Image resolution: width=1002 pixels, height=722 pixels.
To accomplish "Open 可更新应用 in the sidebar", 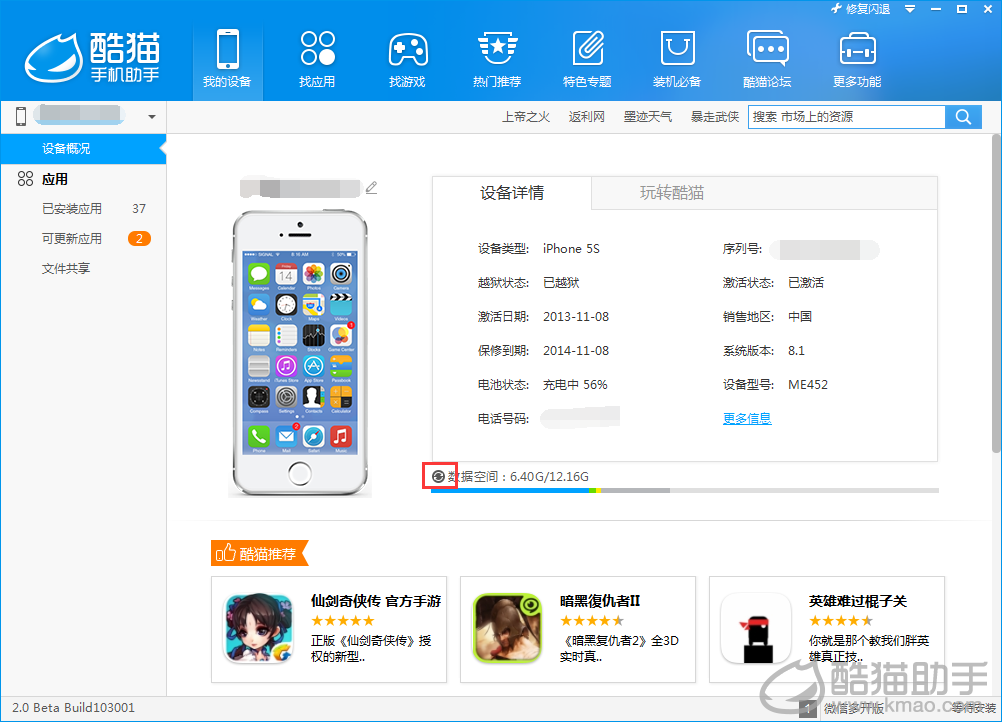I will coord(72,238).
